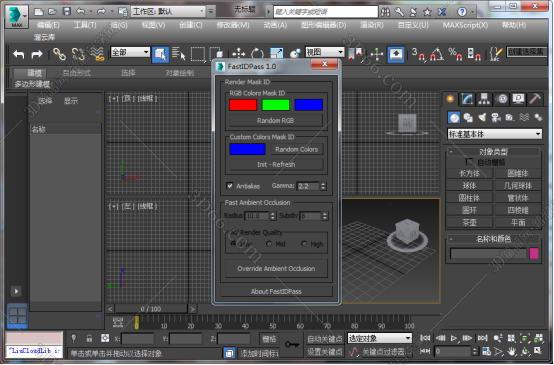Open the 标准基本体 primitive type dropdown
The width and height of the screenshot is (554, 365).
click(x=494, y=134)
